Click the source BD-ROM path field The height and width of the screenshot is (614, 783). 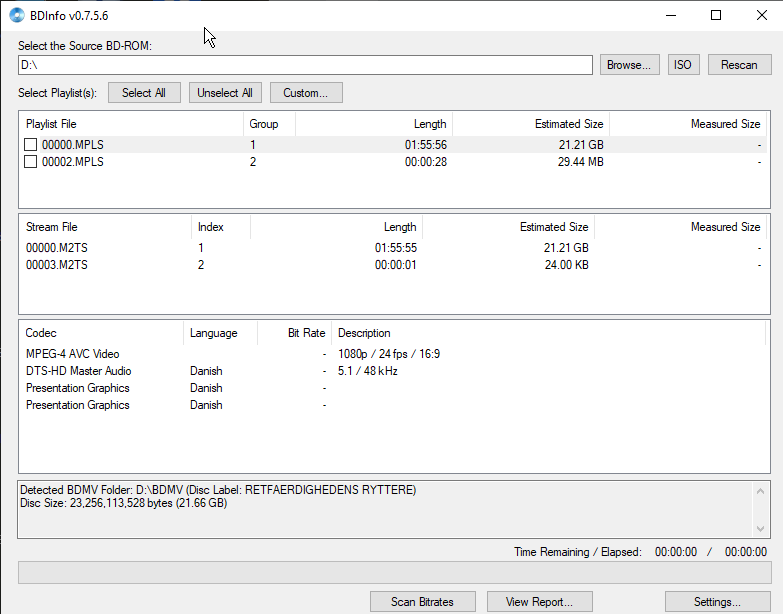point(305,65)
